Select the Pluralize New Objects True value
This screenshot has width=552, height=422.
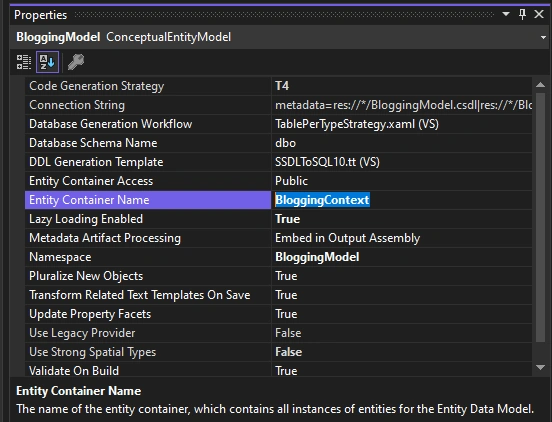(402, 276)
